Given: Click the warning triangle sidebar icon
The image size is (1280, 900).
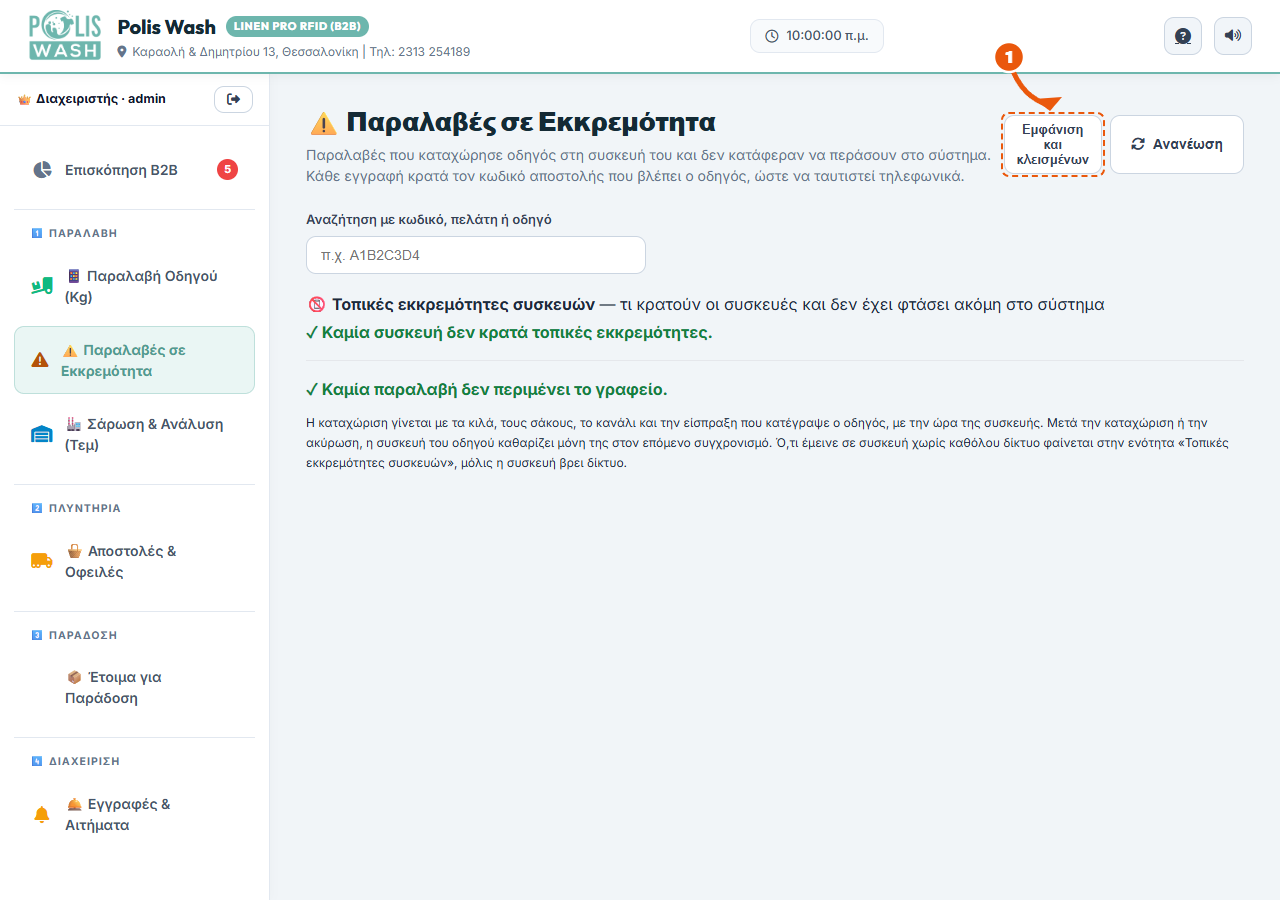Looking at the screenshot, I should (x=40, y=360).
